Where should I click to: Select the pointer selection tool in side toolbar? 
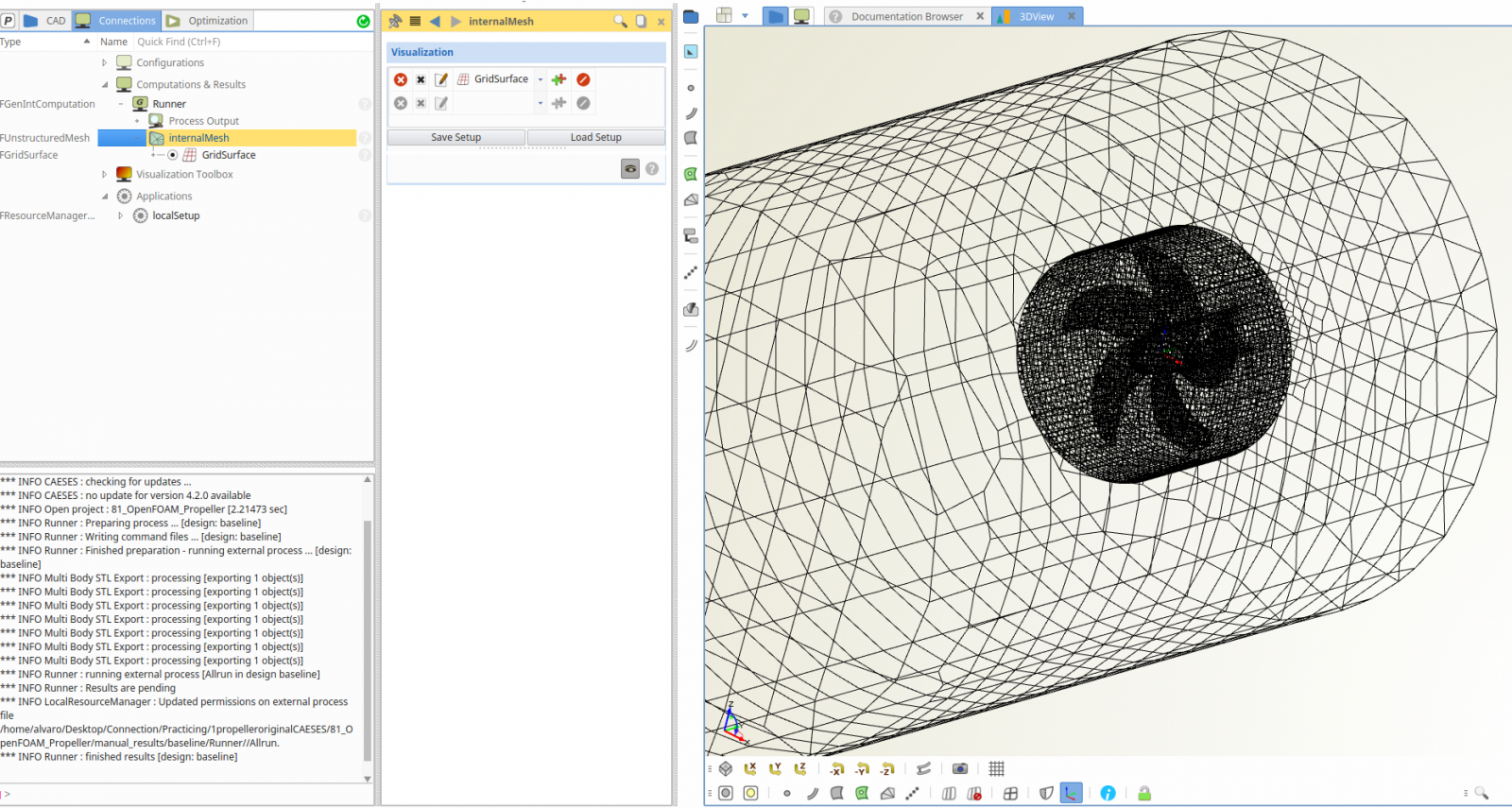(691, 52)
